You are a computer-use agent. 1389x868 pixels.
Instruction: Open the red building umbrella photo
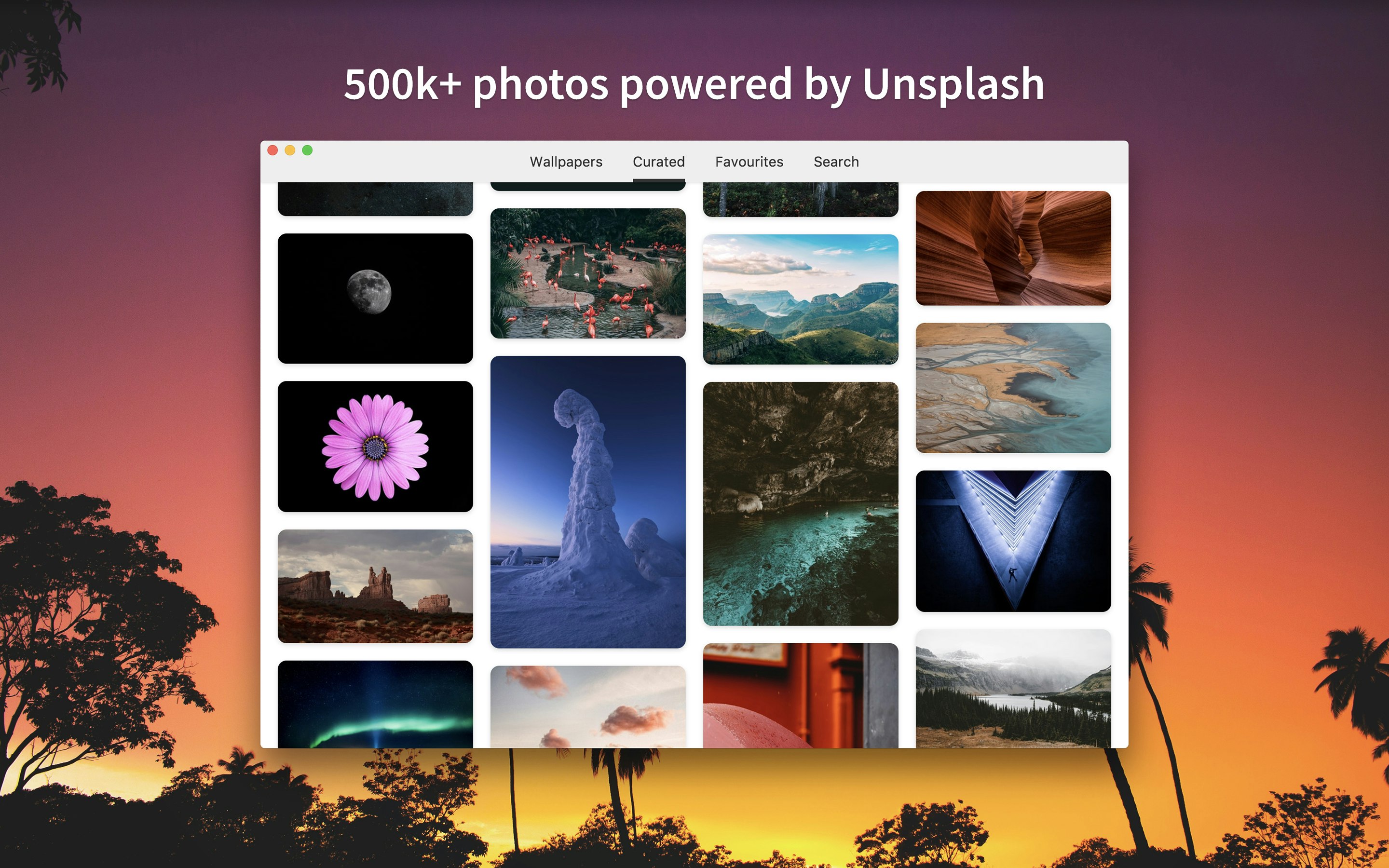pyautogui.click(x=801, y=696)
